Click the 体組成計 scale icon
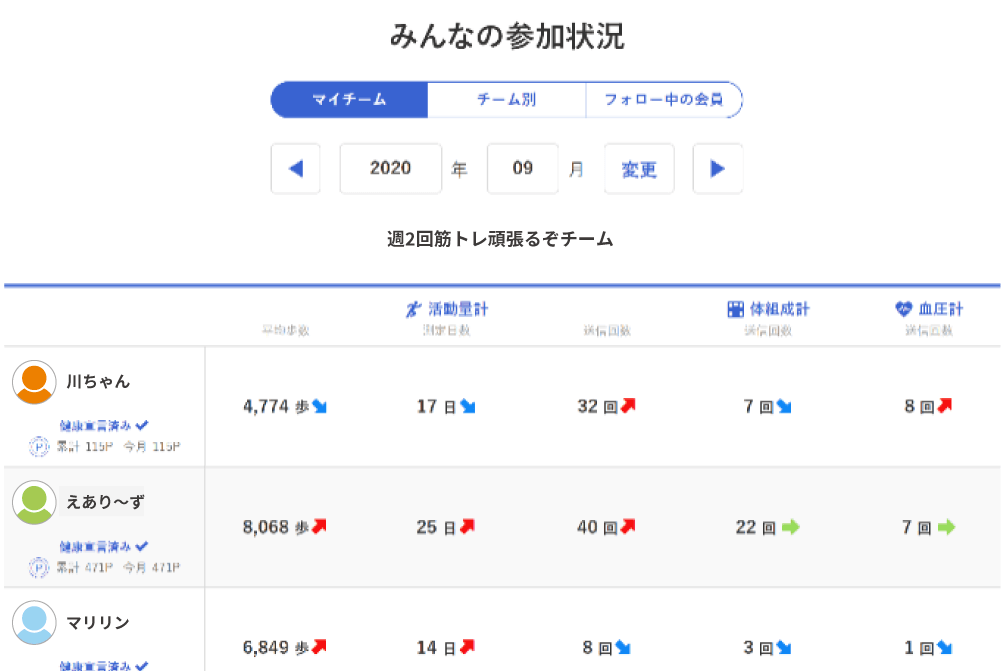This screenshot has height=671, width=1001. pos(735,310)
